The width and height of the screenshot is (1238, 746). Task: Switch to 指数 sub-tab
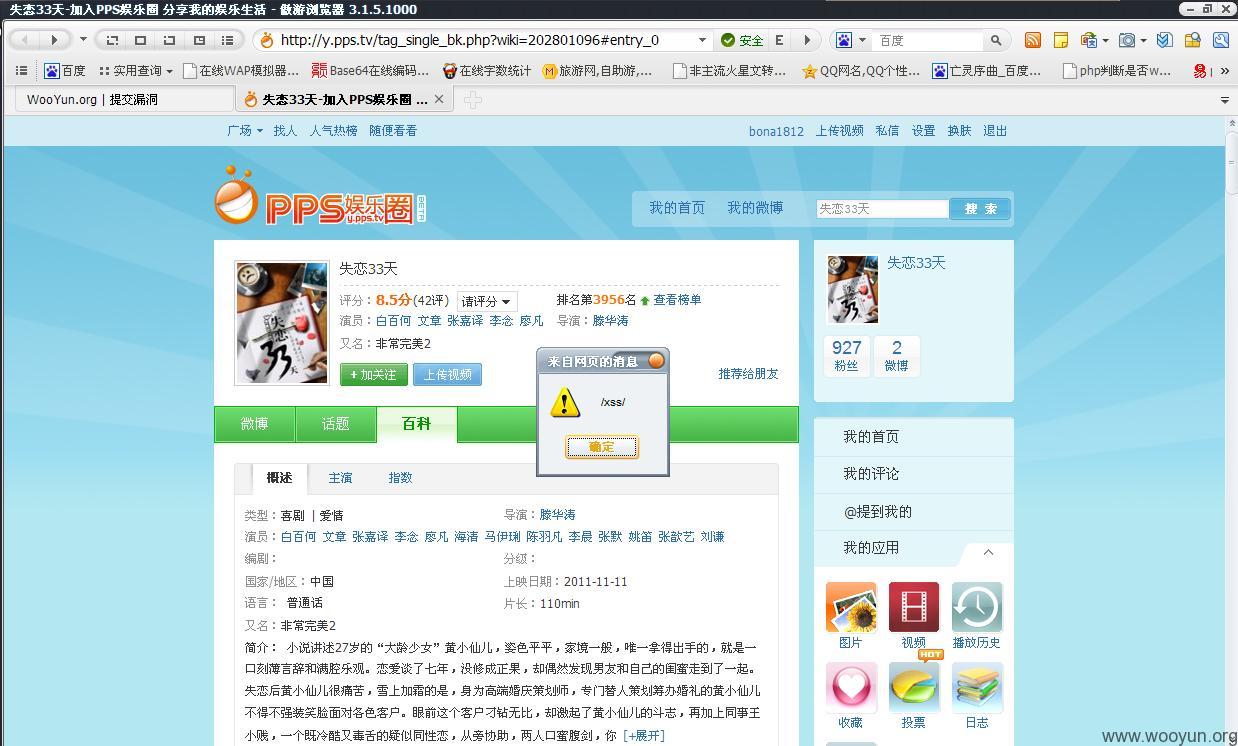pyautogui.click(x=400, y=478)
